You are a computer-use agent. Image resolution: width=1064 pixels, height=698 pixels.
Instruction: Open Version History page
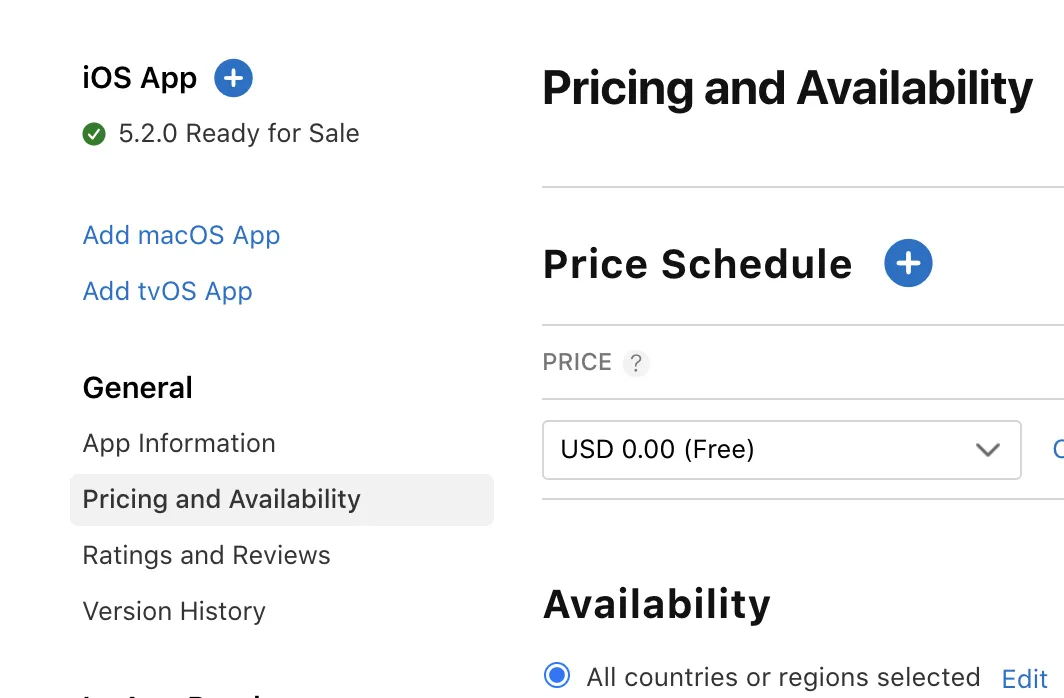(174, 611)
